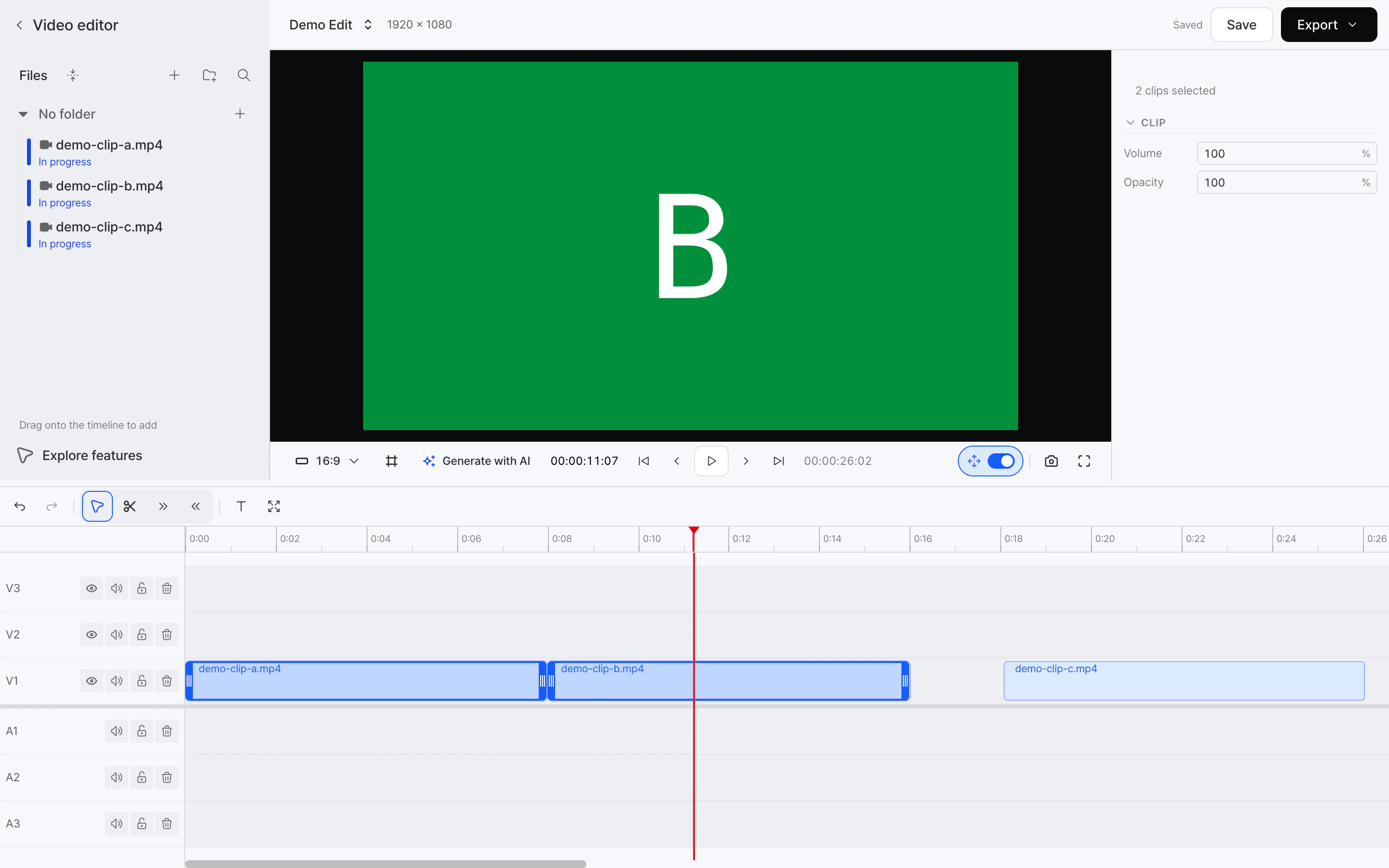This screenshot has height=868, width=1389.
Task: Click Generate with AI
Action: pos(477,461)
